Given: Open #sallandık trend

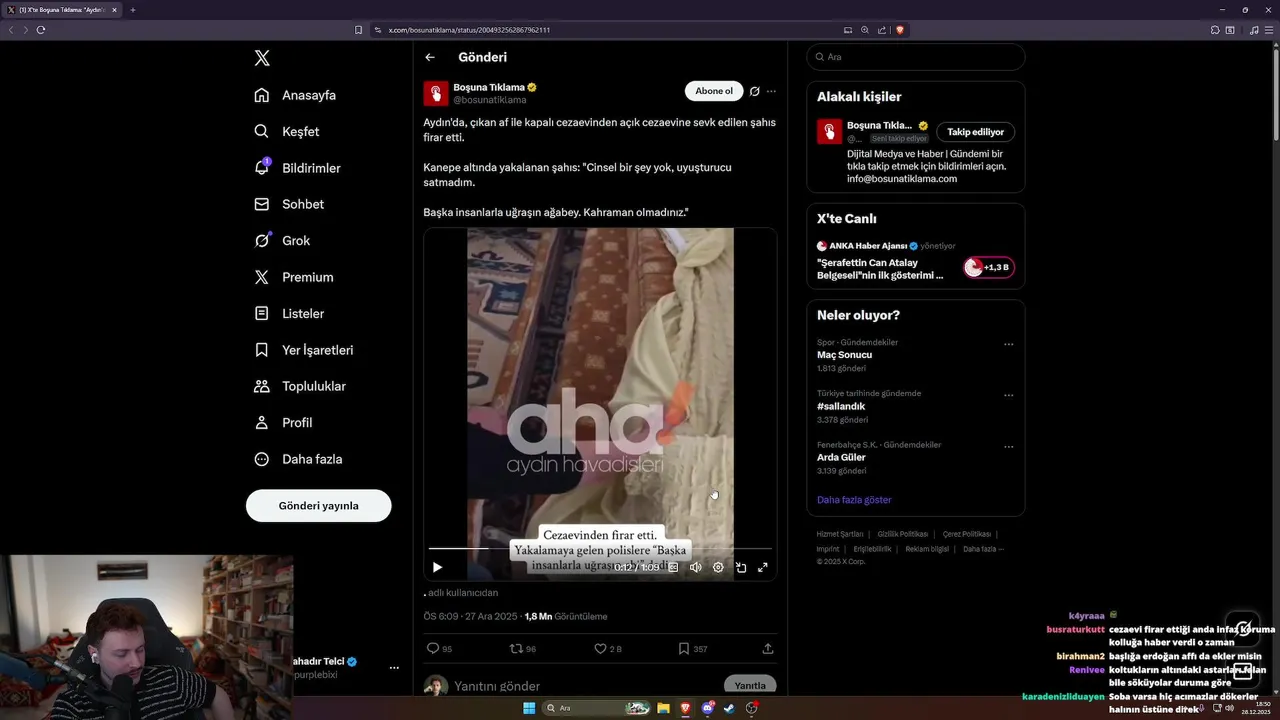Looking at the screenshot, I should tap(841, 406).
